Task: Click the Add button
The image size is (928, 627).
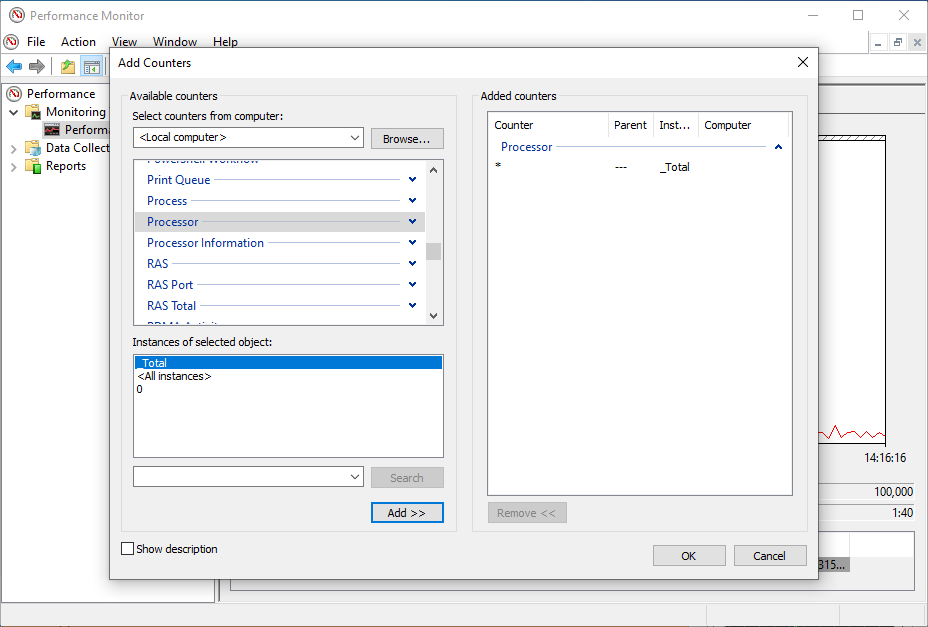Action: point(406,512)
